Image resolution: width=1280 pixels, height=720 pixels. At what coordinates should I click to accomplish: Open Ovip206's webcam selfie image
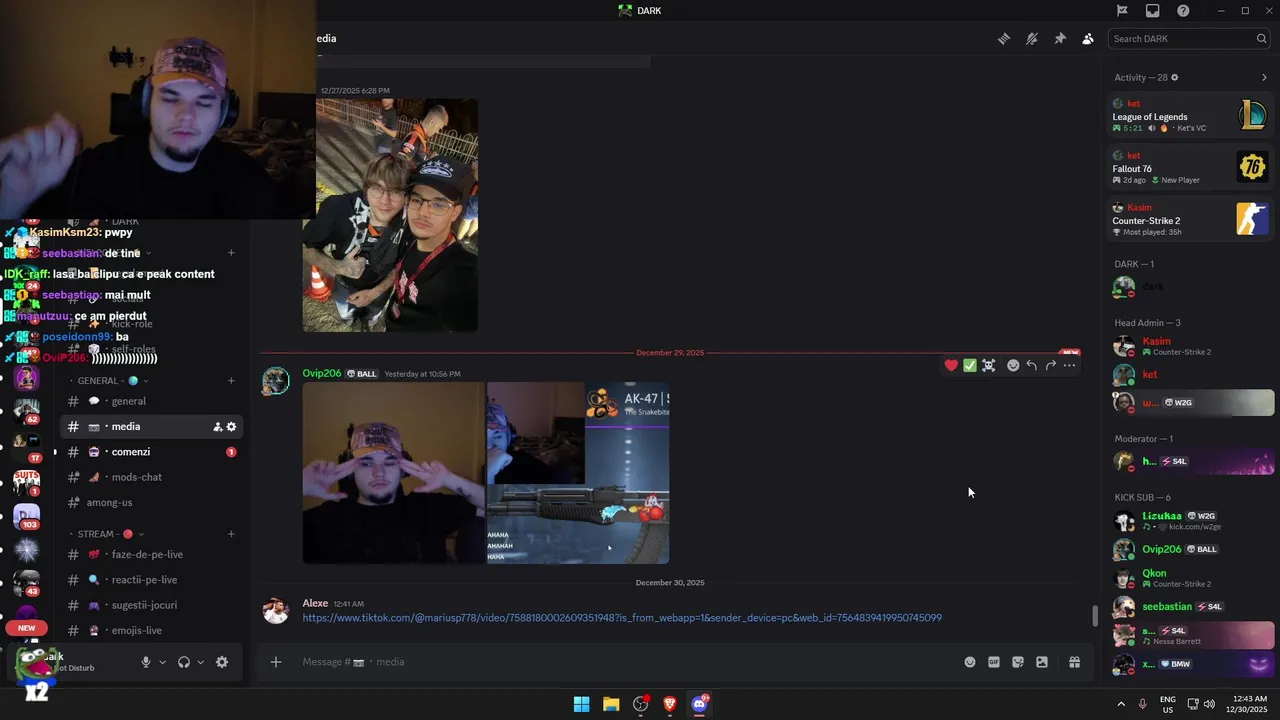(393, 473)
